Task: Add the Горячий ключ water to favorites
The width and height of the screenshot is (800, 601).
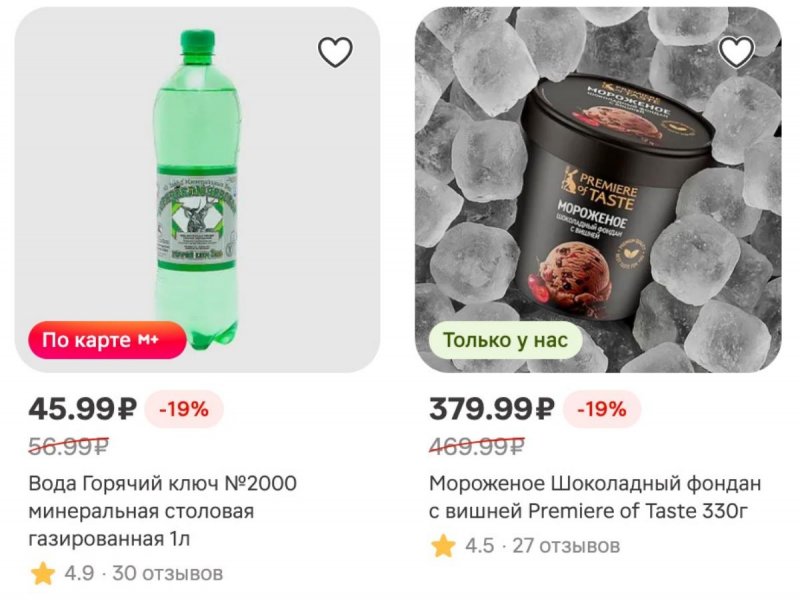Action: pos(335,52)
